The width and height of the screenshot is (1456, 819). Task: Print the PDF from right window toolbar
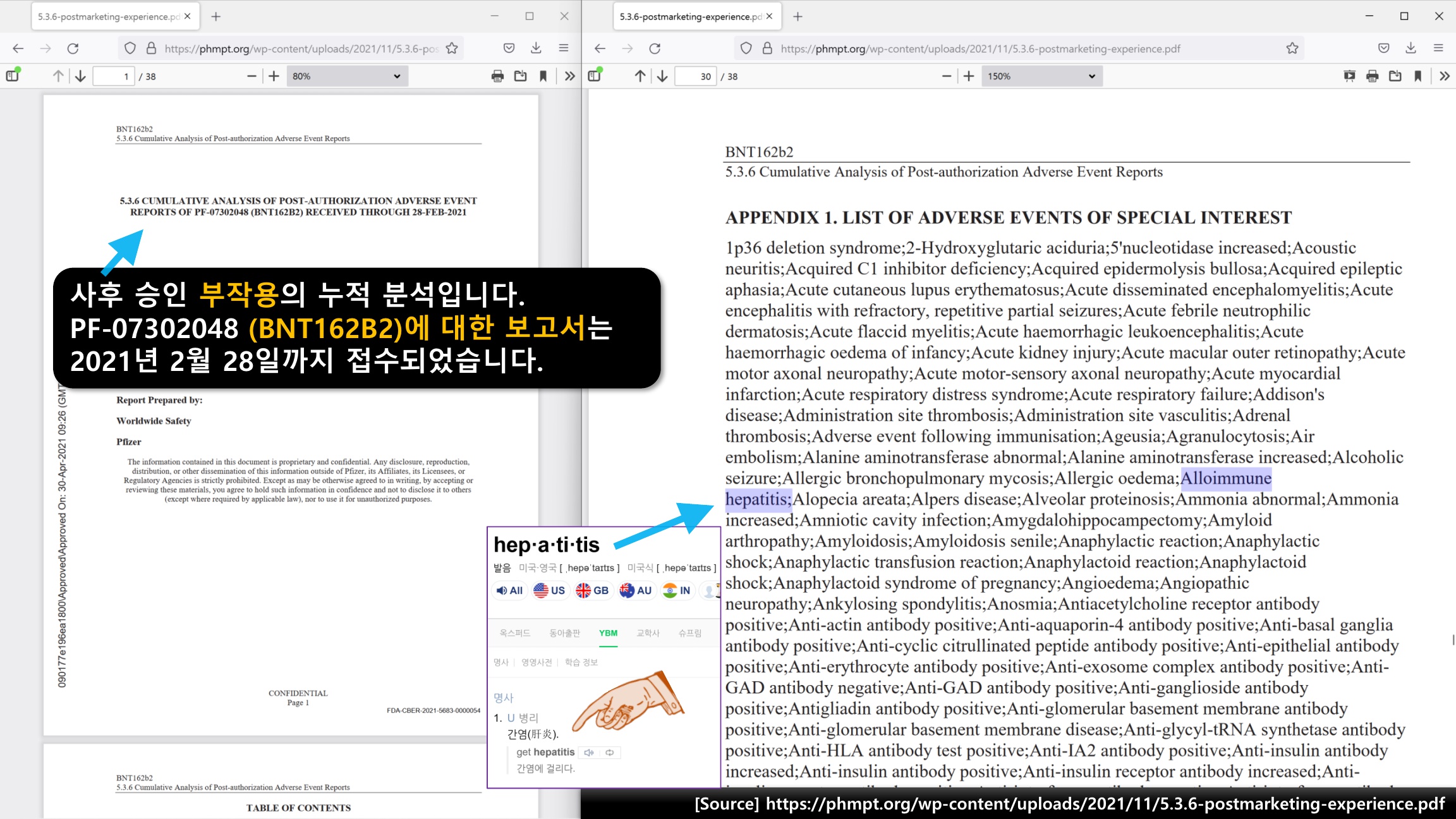pyautogui.click(x=1372, y=76)
